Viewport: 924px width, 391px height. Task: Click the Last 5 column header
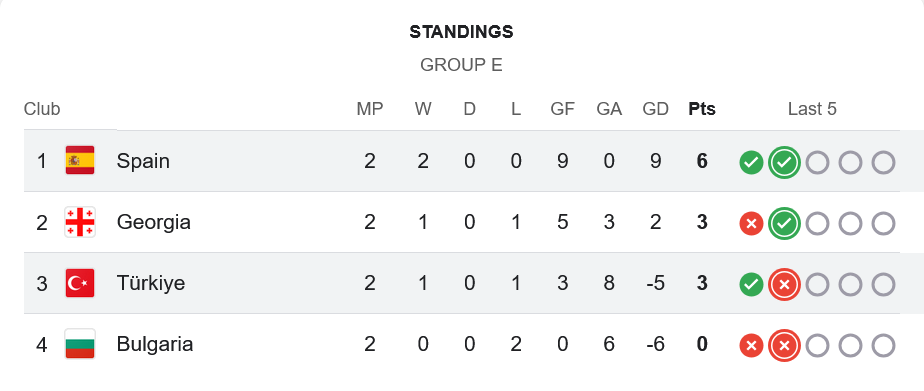[x=812, y=109]
